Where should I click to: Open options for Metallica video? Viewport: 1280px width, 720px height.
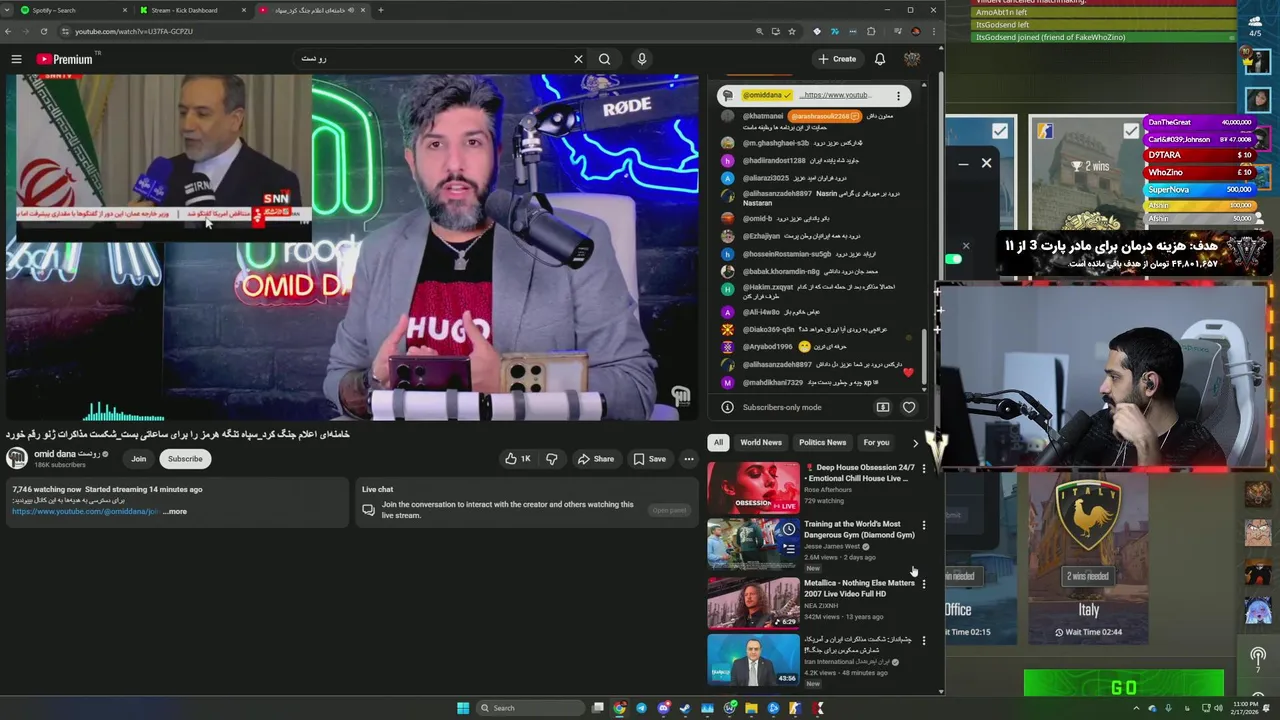click(x=924, y=583)
